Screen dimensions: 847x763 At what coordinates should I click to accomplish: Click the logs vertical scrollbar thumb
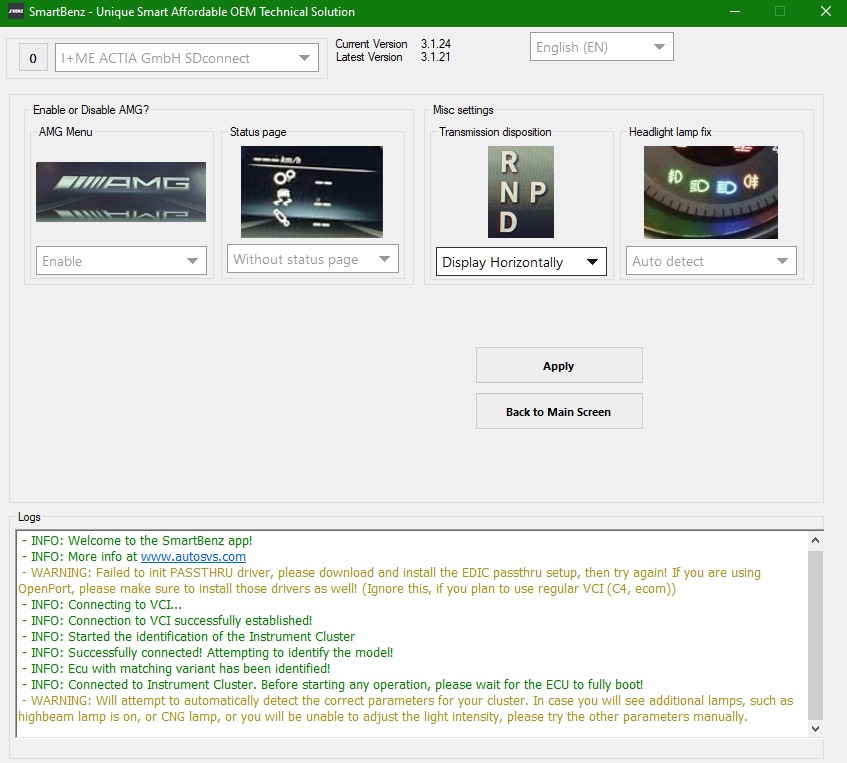[816, 635]
